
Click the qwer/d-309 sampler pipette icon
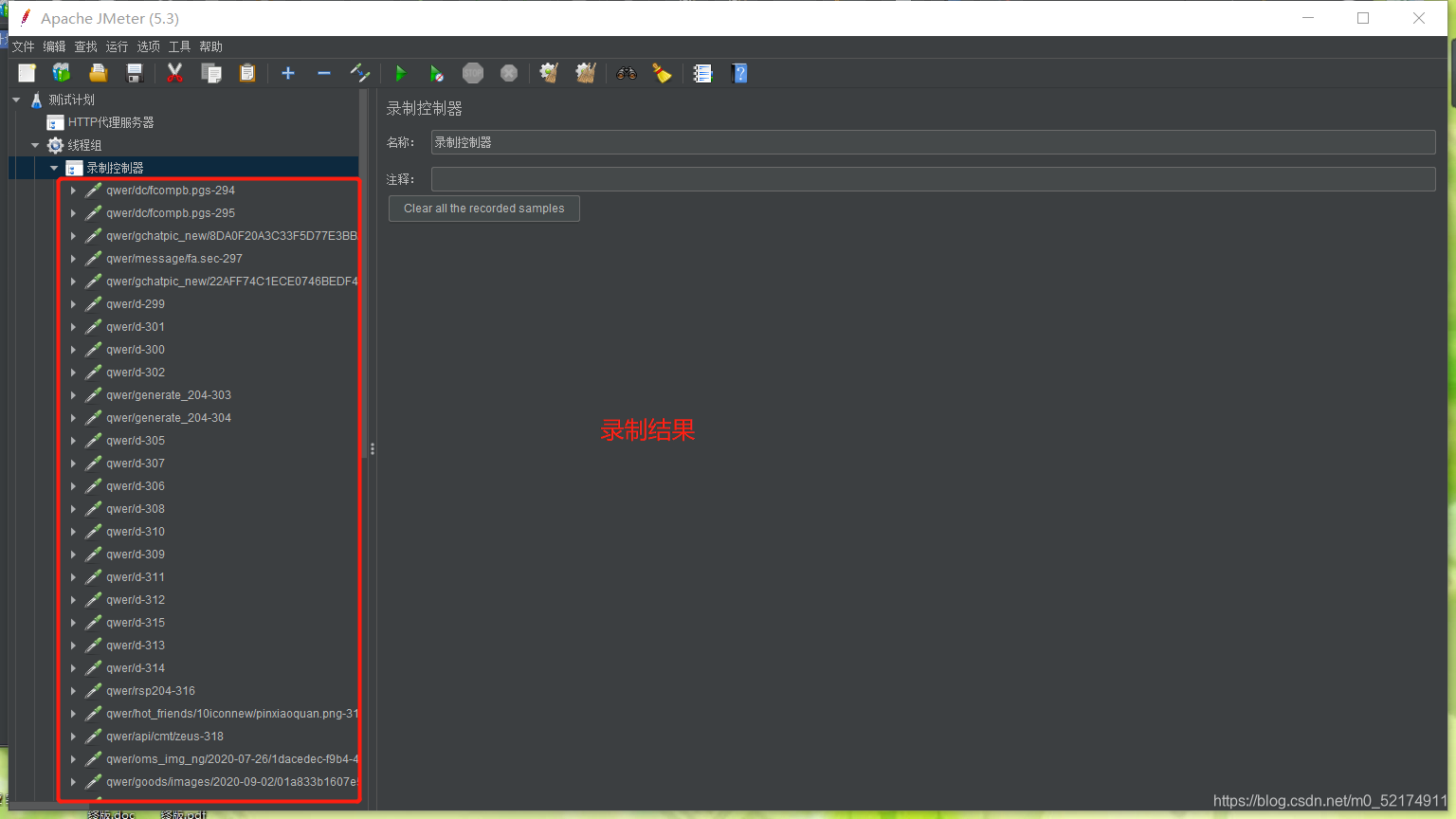(x=93, y=555)
